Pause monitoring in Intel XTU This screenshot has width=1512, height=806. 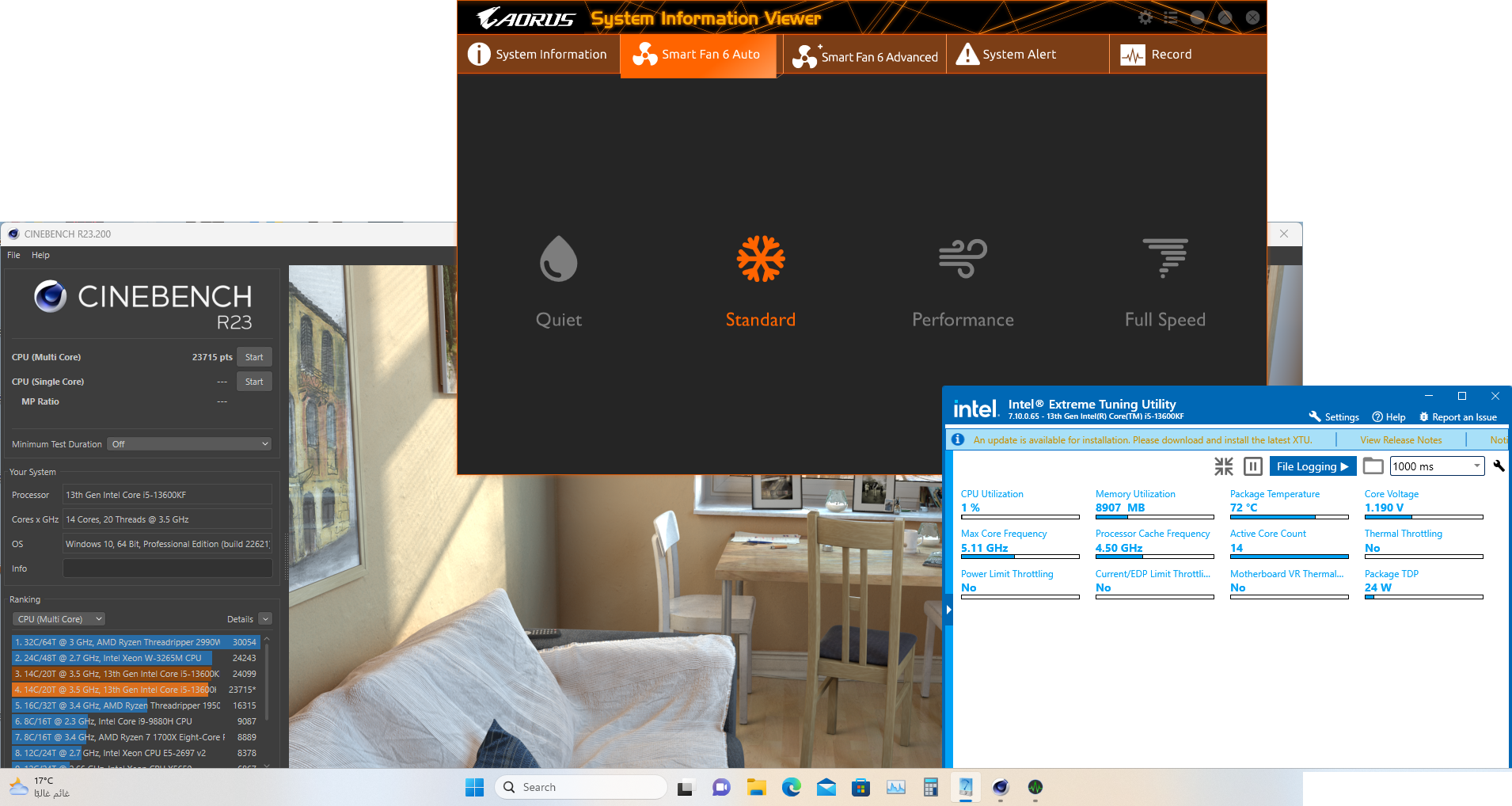(x=1252, y=466)
